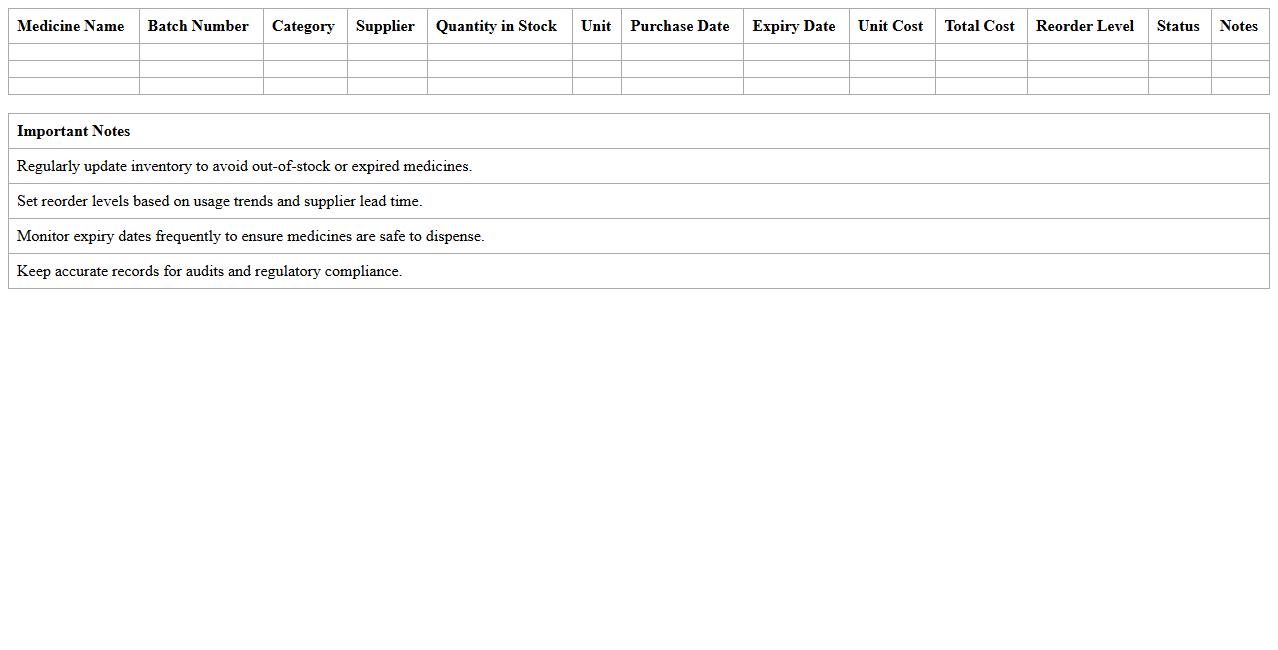Viewport: 1278px width, 650px height.
Task: Click the Important Notes heading
Action: coord(74,131)
